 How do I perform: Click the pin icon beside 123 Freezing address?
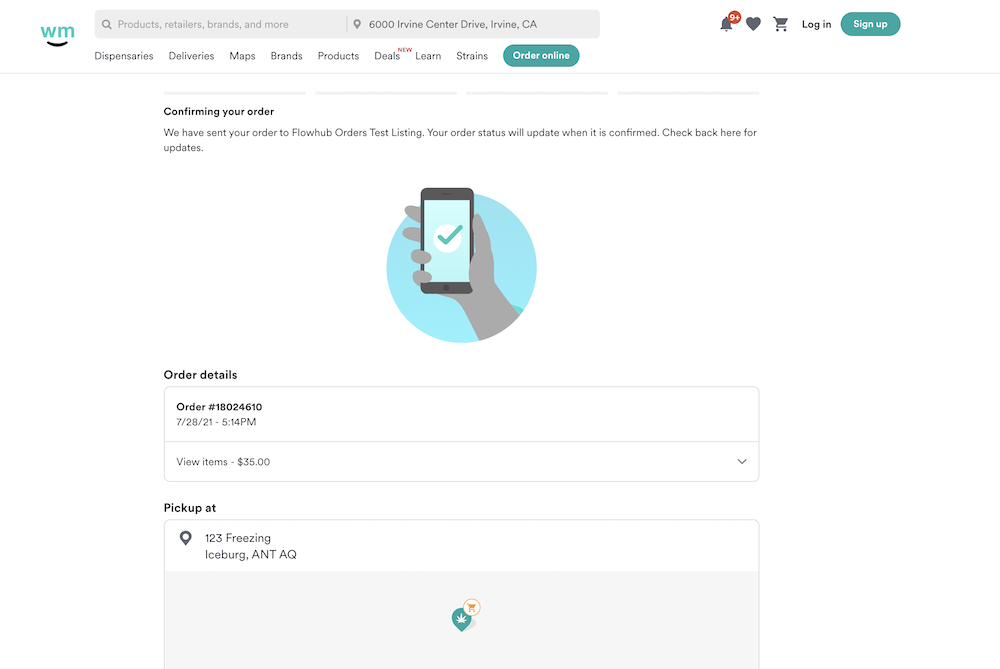tap(186, 538)
